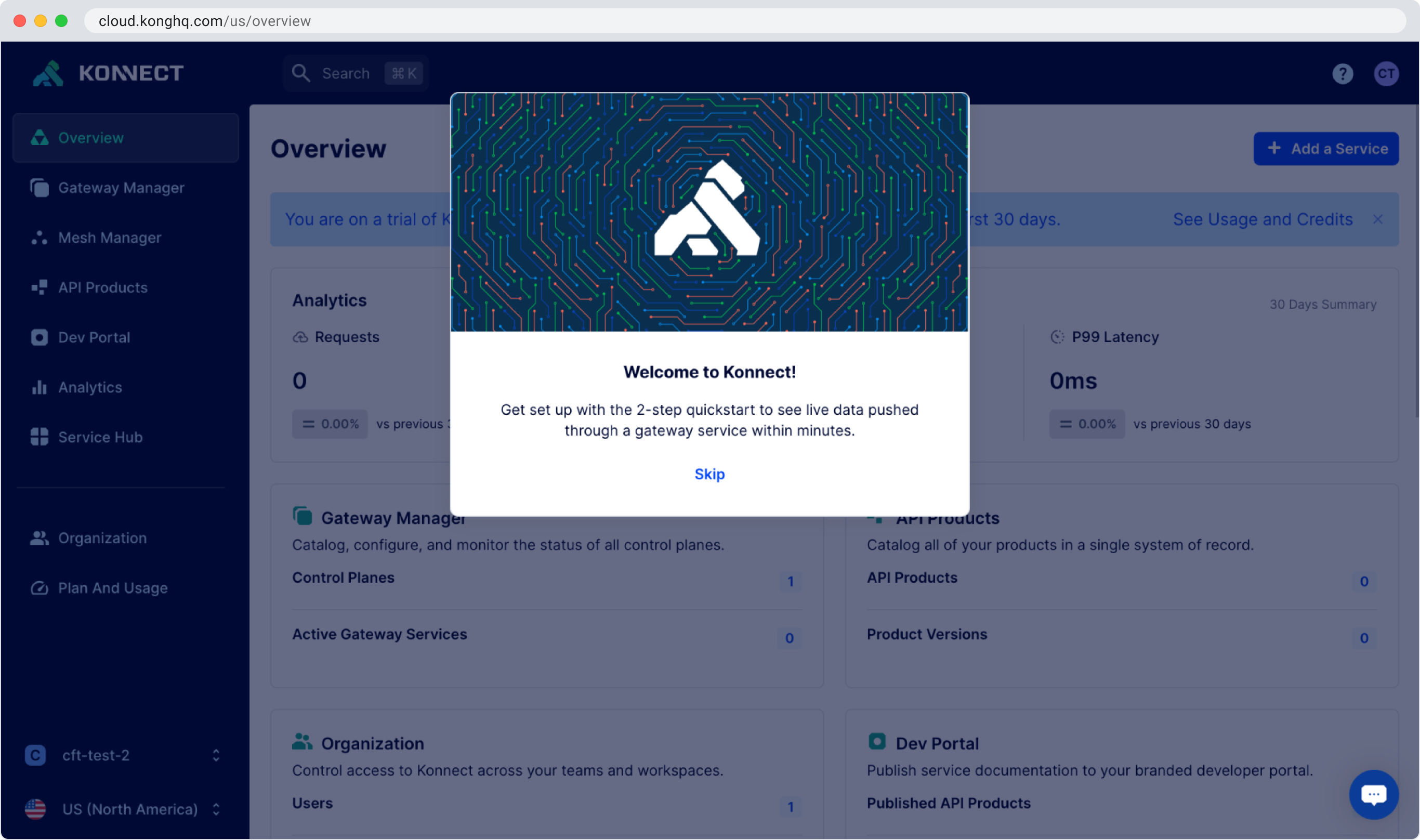Open Organization in the sidebar
This screenshot has width=1420, height=840.
102,538
